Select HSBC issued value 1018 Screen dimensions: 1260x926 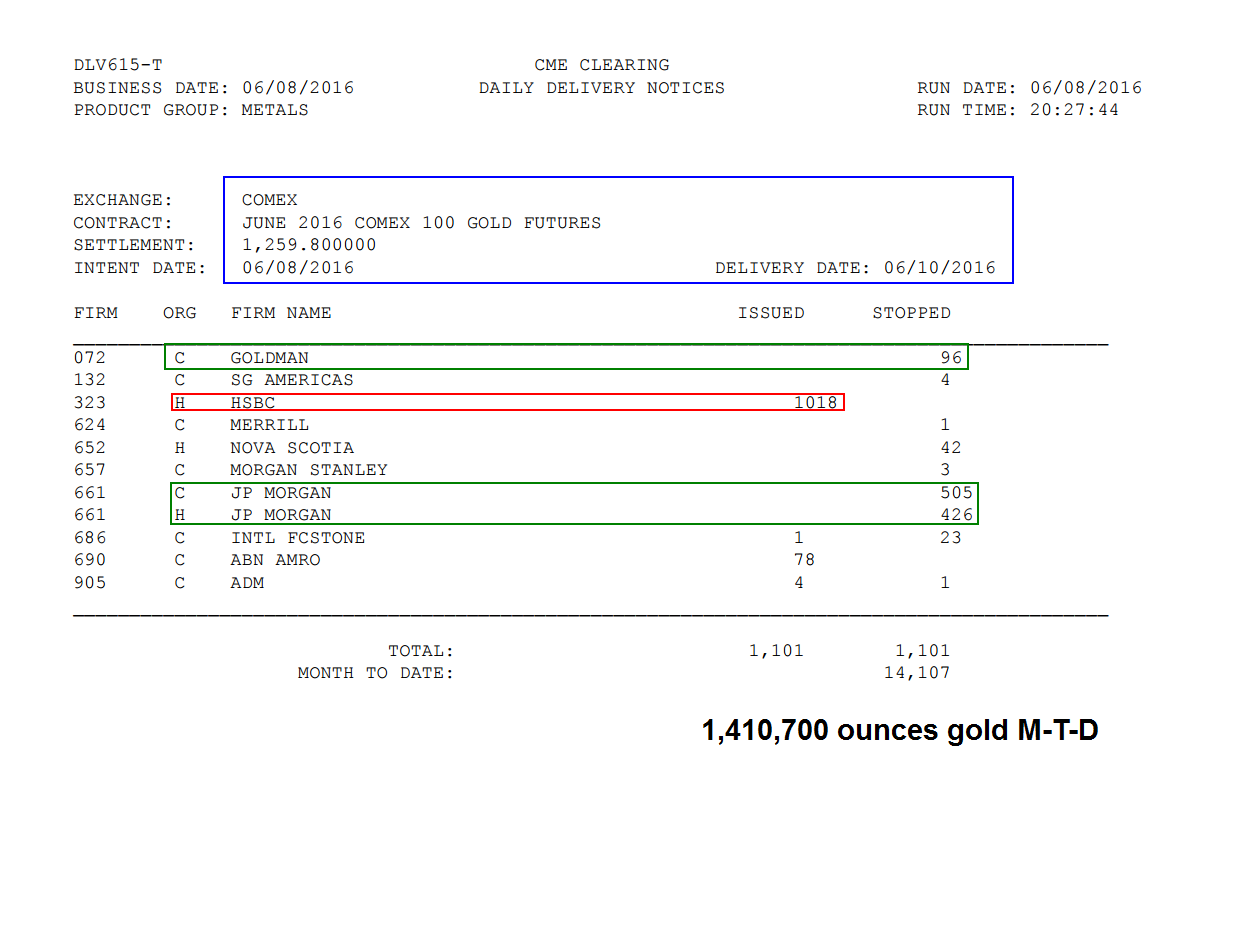click(x=816, y=403)
